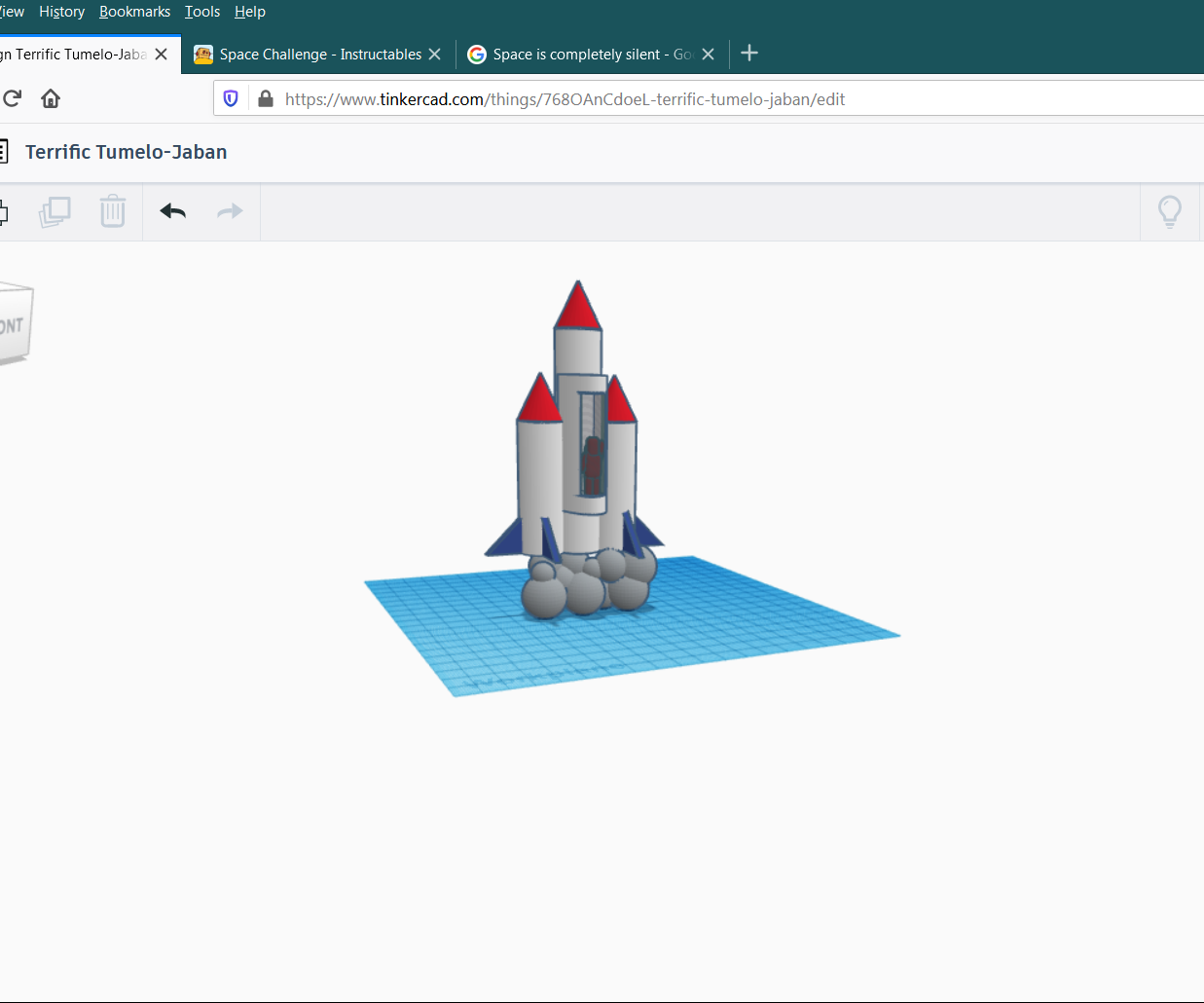This screenshot has height=1003, width=1204.
Task: Close the Google search tab
Action: (x=709, y=54)
